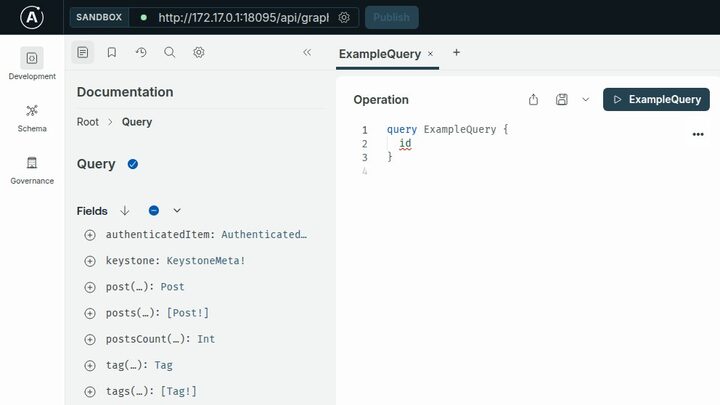Open the save options dropdown arrow
This screenshot has height=405, width=720.
click(585, 99)
